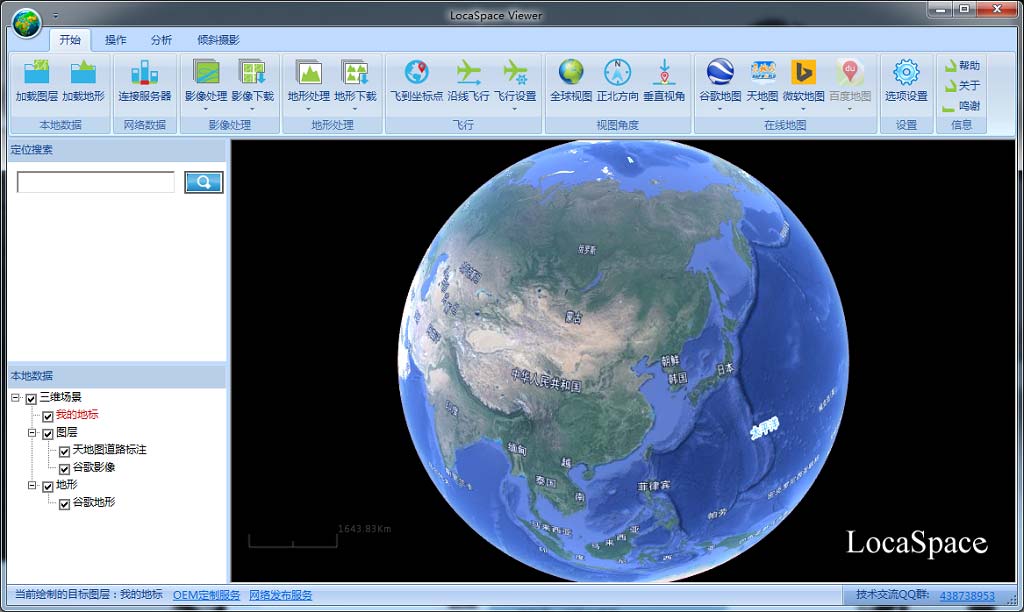The image size is (1024, 612).
Task: Select 天地图 Tianditu map icon
Action: [762, 72]
